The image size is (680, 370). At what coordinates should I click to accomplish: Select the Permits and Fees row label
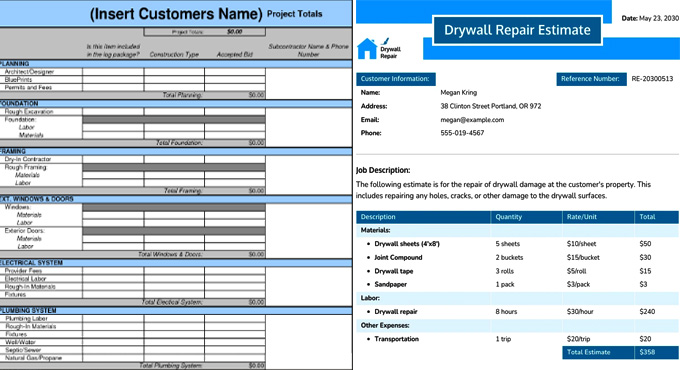[28, 87]
